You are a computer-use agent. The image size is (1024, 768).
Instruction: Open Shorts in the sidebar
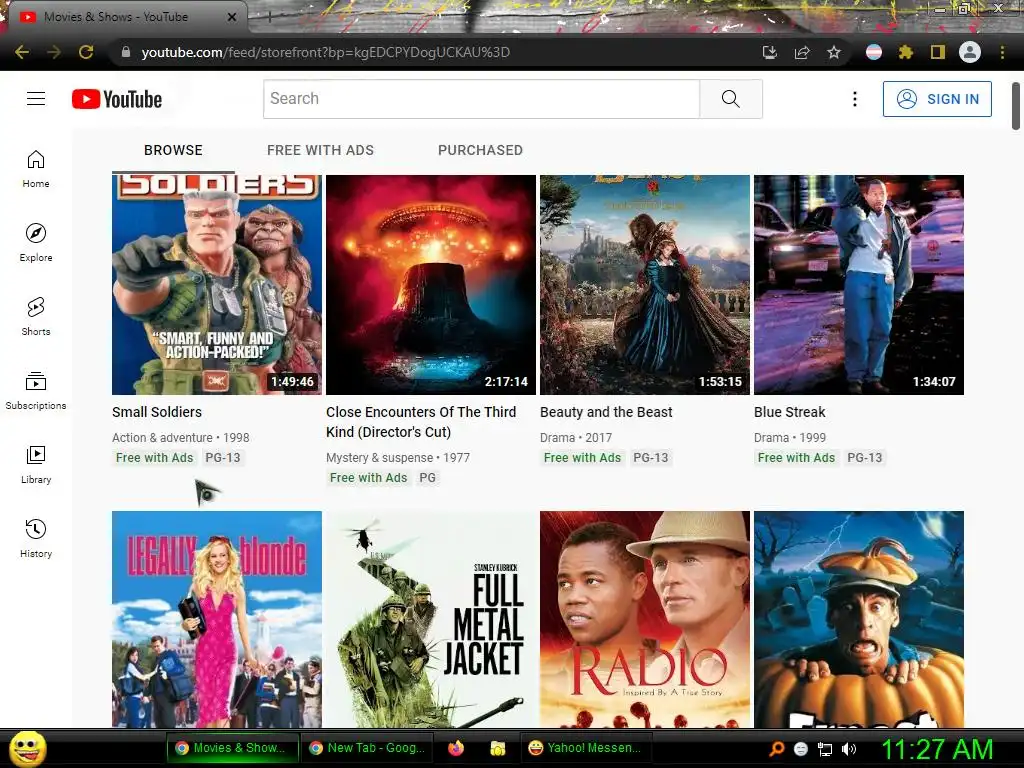tap(36, 317)
